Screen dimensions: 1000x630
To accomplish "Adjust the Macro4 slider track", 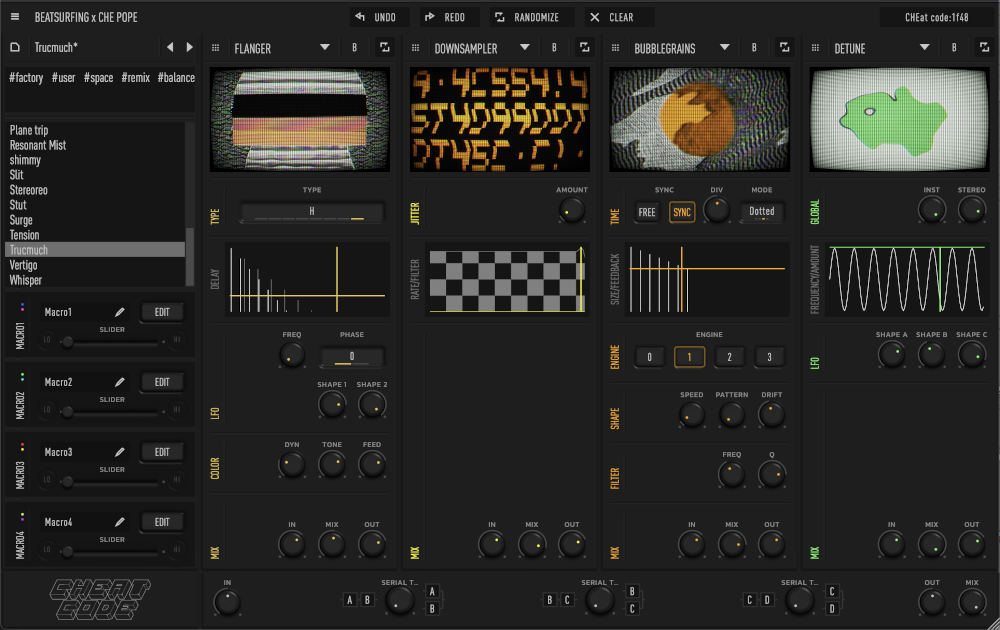I will click(112, 551).
